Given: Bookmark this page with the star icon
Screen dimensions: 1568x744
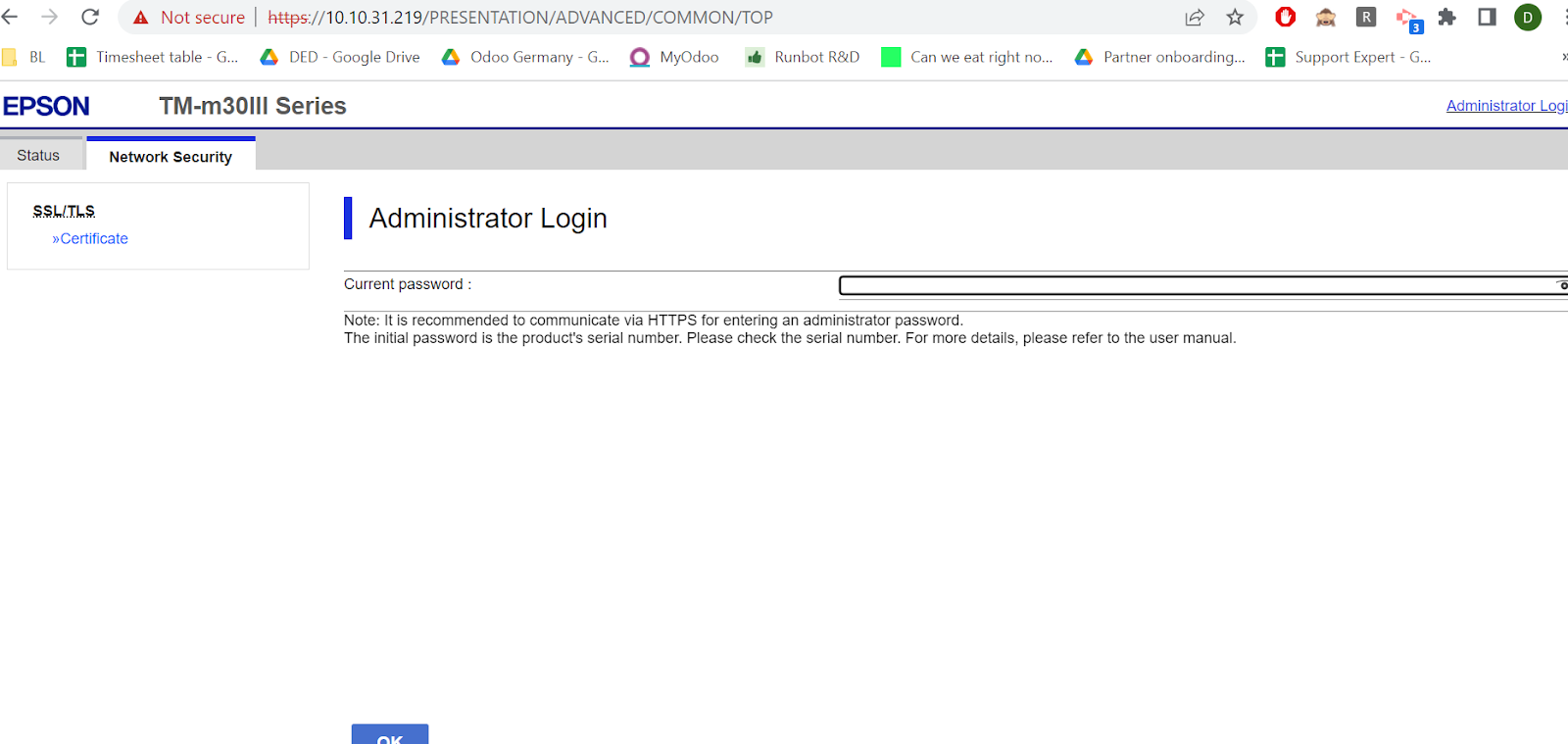Looking at the screenshot, I should click(x=1235, y=17).
